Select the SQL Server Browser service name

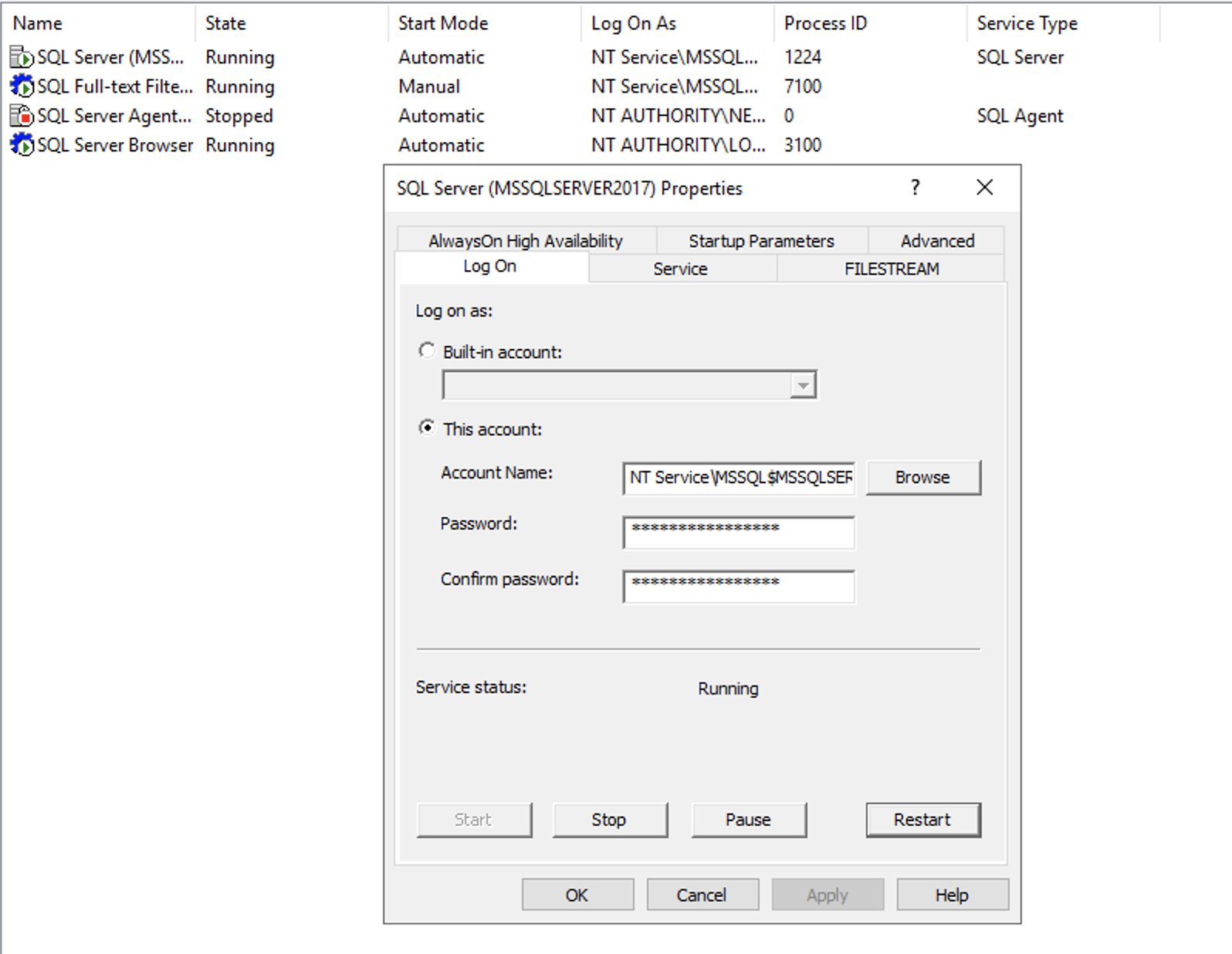[x=115, y=145]
